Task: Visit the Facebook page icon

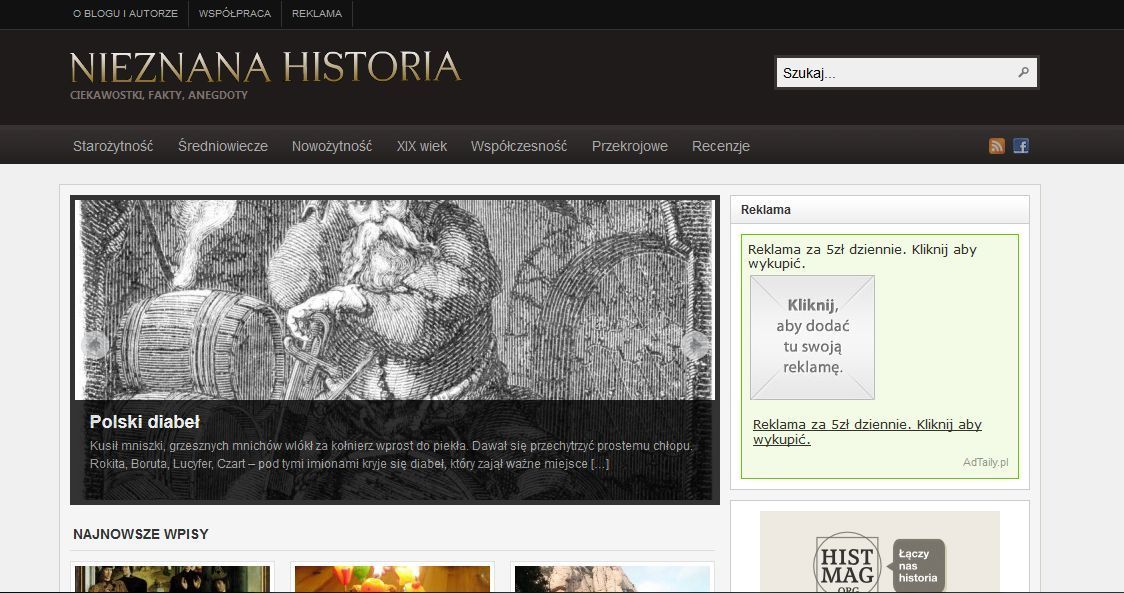Action: [1021, 146]
